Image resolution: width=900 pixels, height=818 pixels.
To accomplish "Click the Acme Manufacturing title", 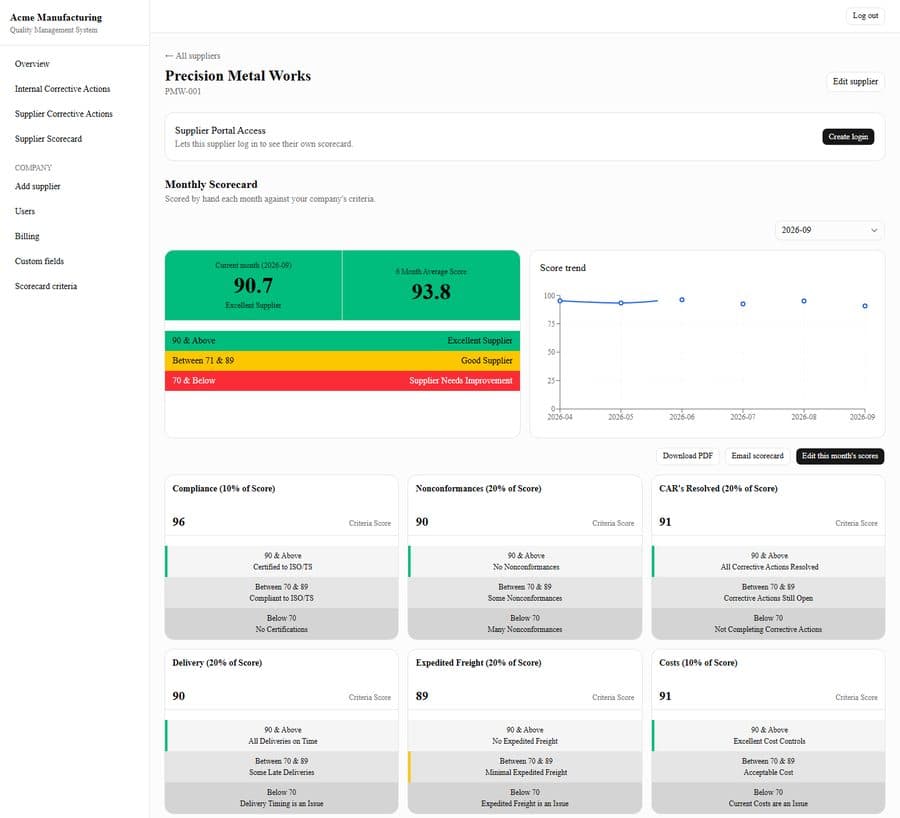I will (x=56, y=17).
